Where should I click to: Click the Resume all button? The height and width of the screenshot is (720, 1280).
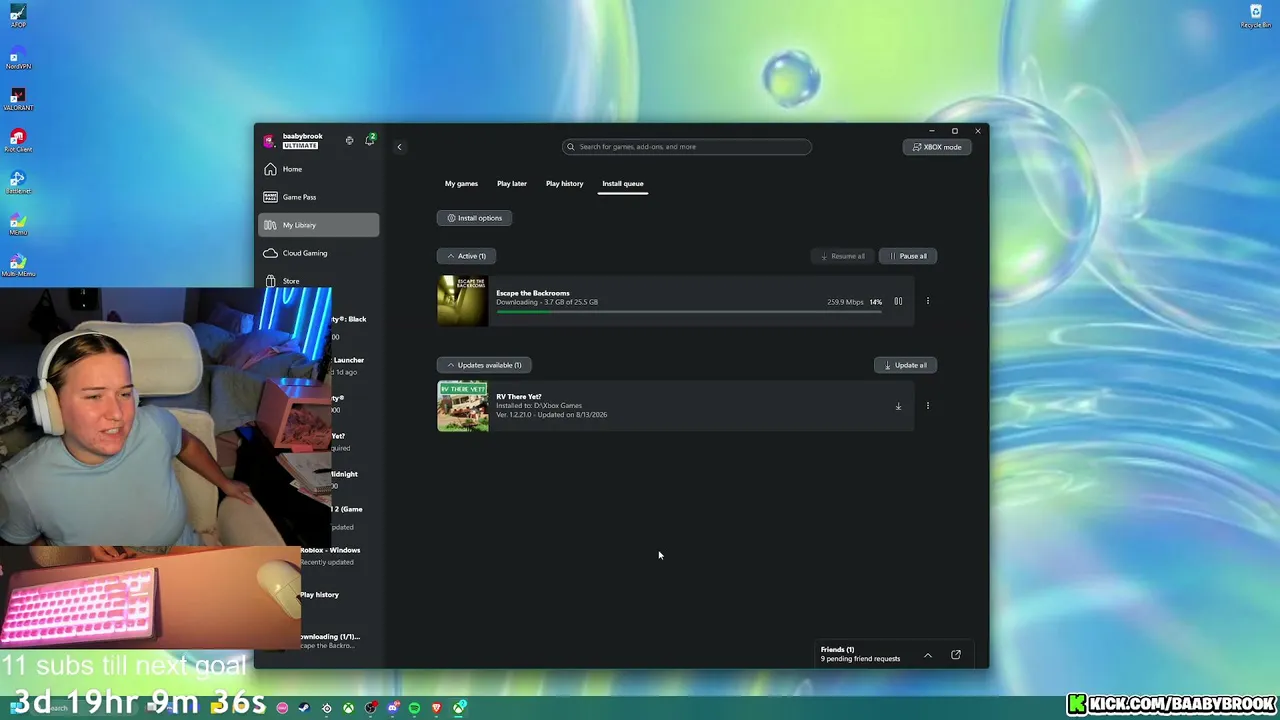pyautogui.click(x=842, y=256)
